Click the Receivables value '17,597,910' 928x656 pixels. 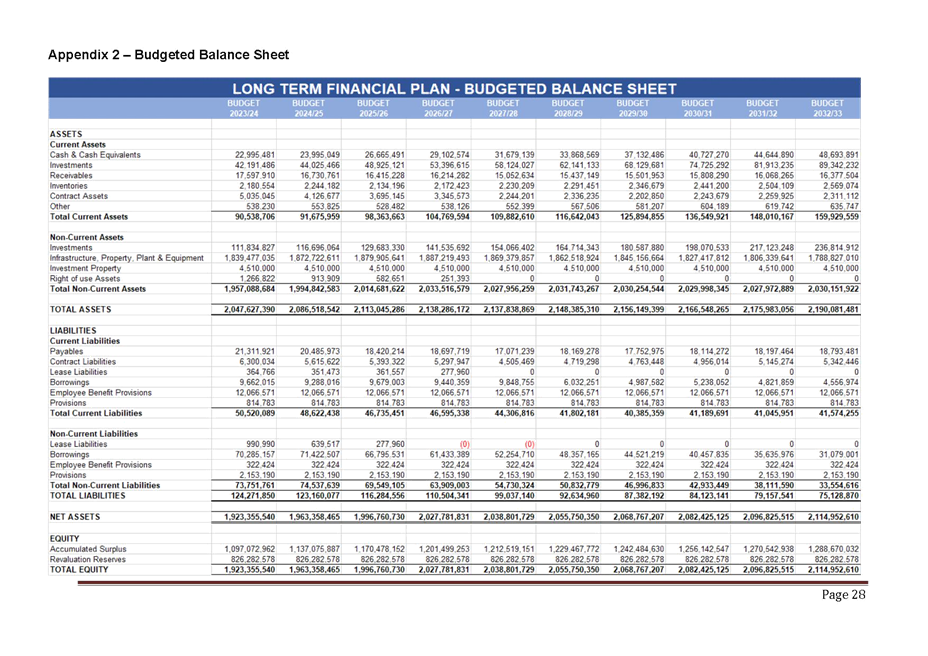point(255,176)
